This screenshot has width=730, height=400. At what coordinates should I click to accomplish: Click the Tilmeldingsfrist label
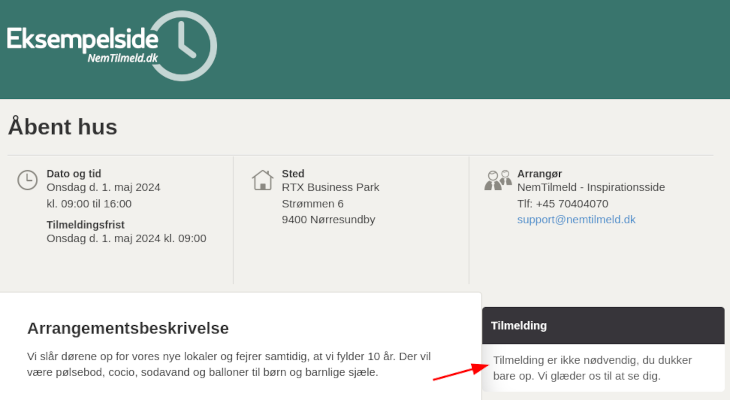tap(85, 225)
